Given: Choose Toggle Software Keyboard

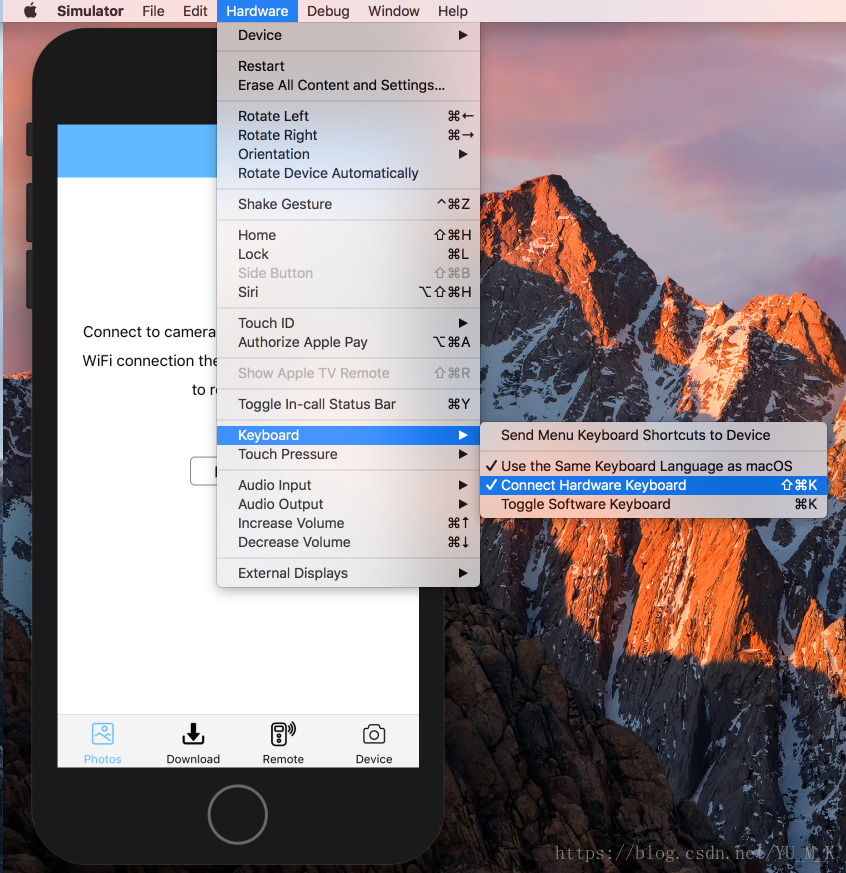Looking at the screenshot, I should click(653, 504).
